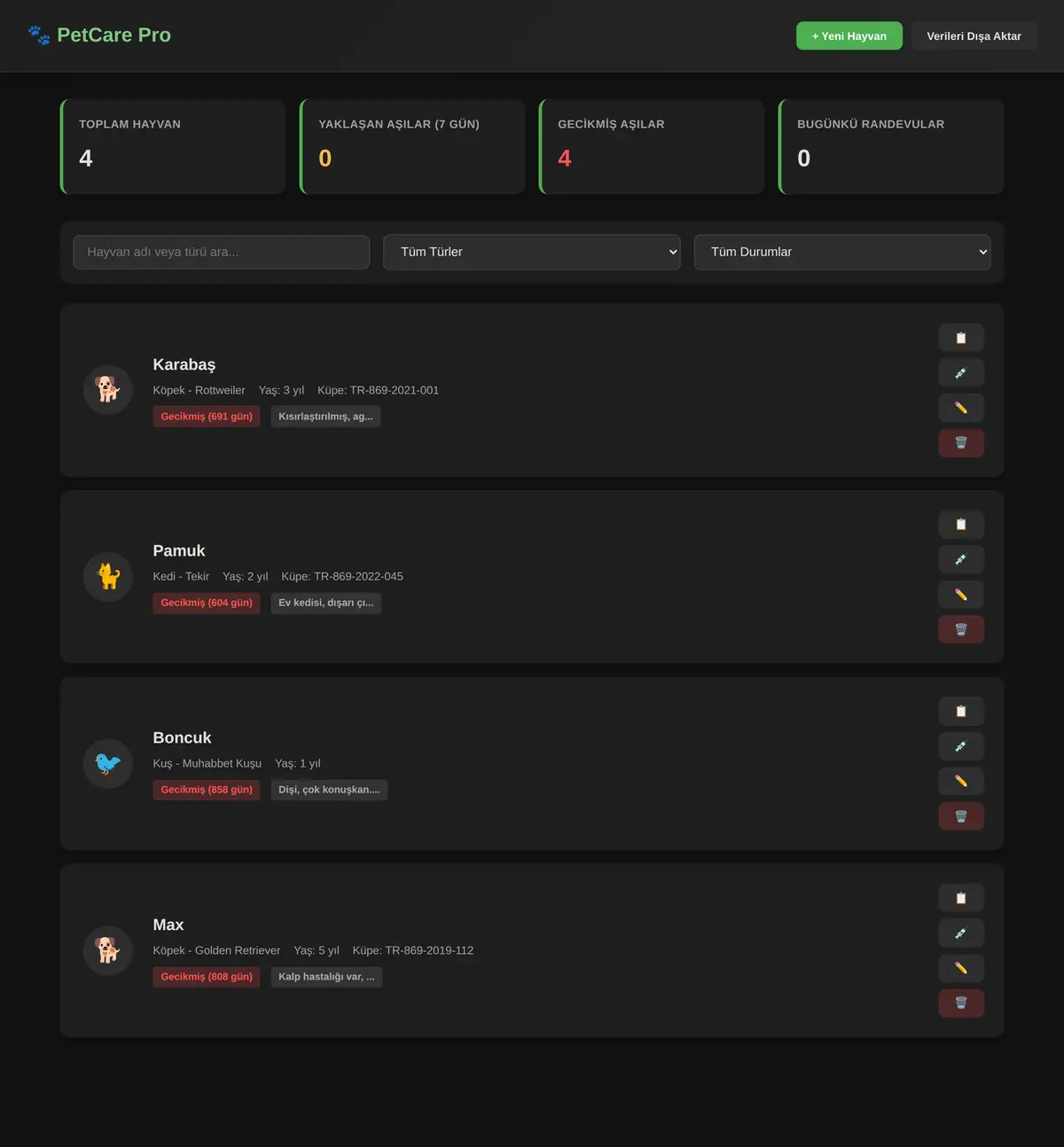Click the syringe vaccine icon for Boncuk
Image resolution: width=1064 pixels, height=1147 pixels.
pyautogui.click(x=961, y=746)
